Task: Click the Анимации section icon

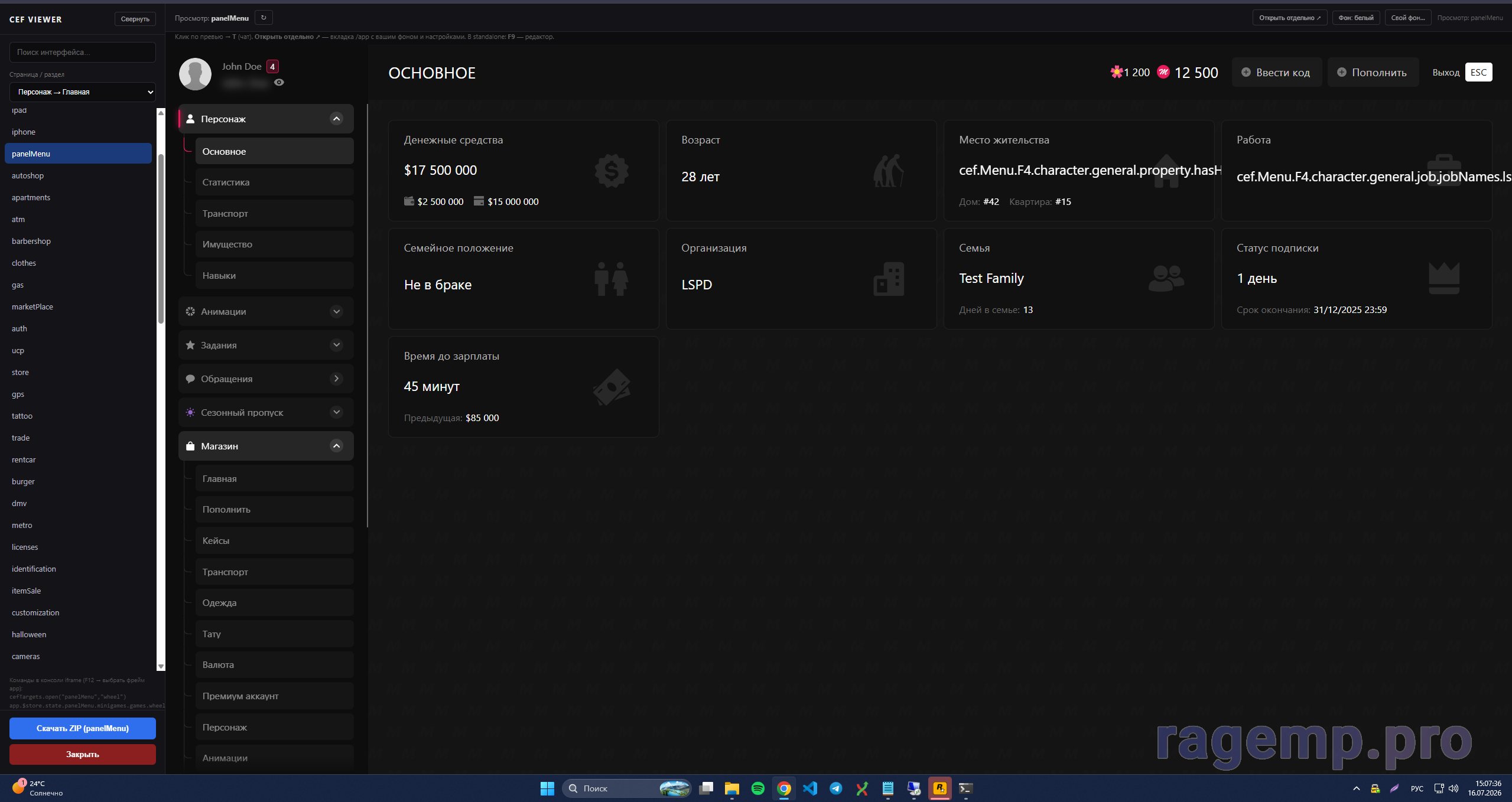Action: click(190, 311)
